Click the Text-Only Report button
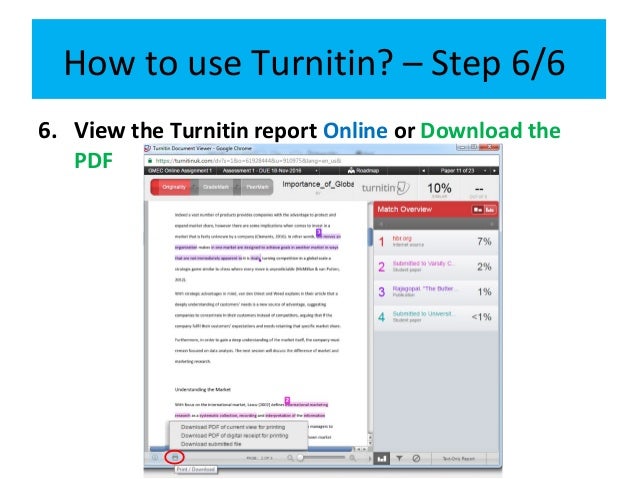638x479 pixels. pyautogui.click(x=459, y=459)
